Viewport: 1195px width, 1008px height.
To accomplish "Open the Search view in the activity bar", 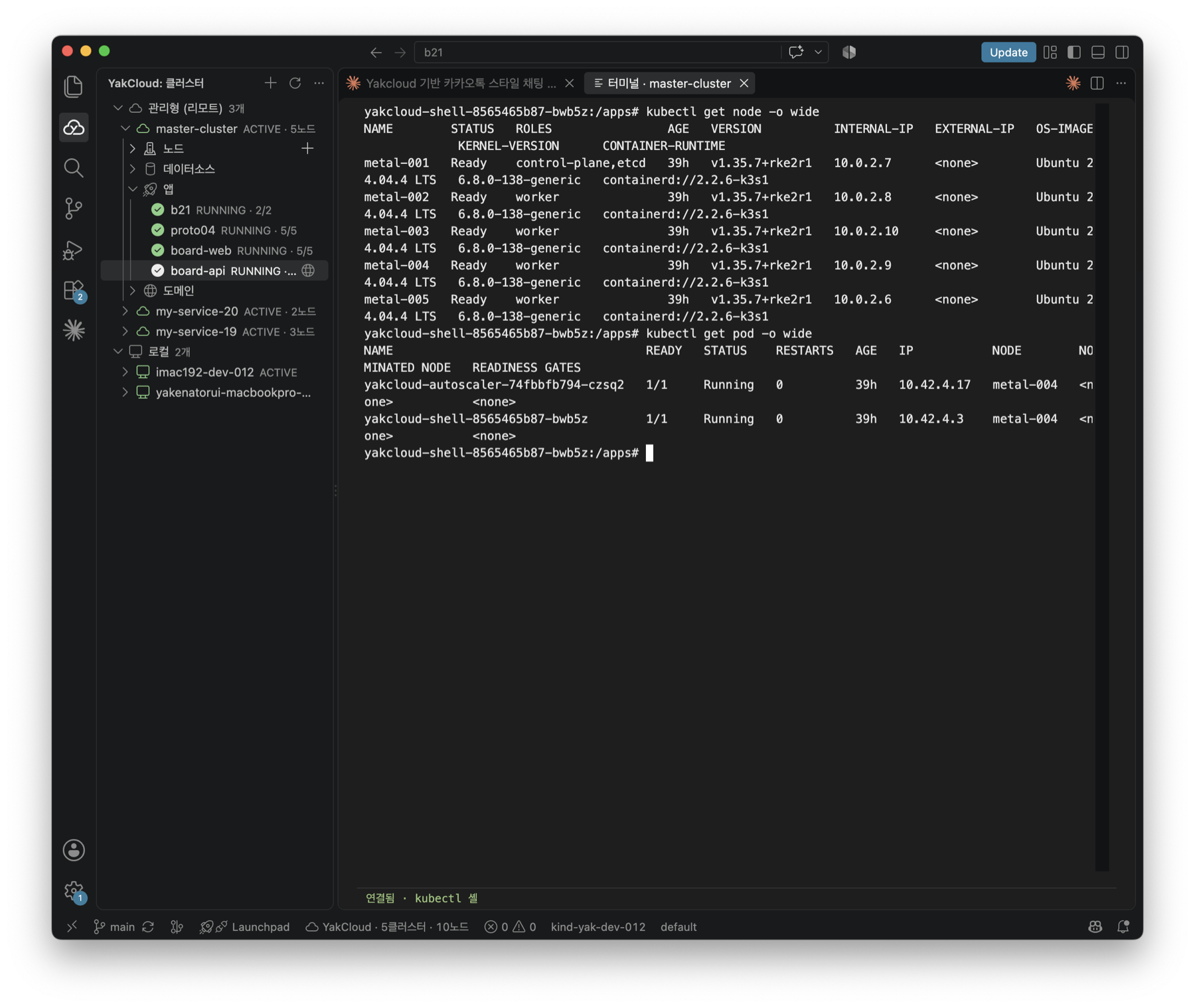I will coord(74,168).
